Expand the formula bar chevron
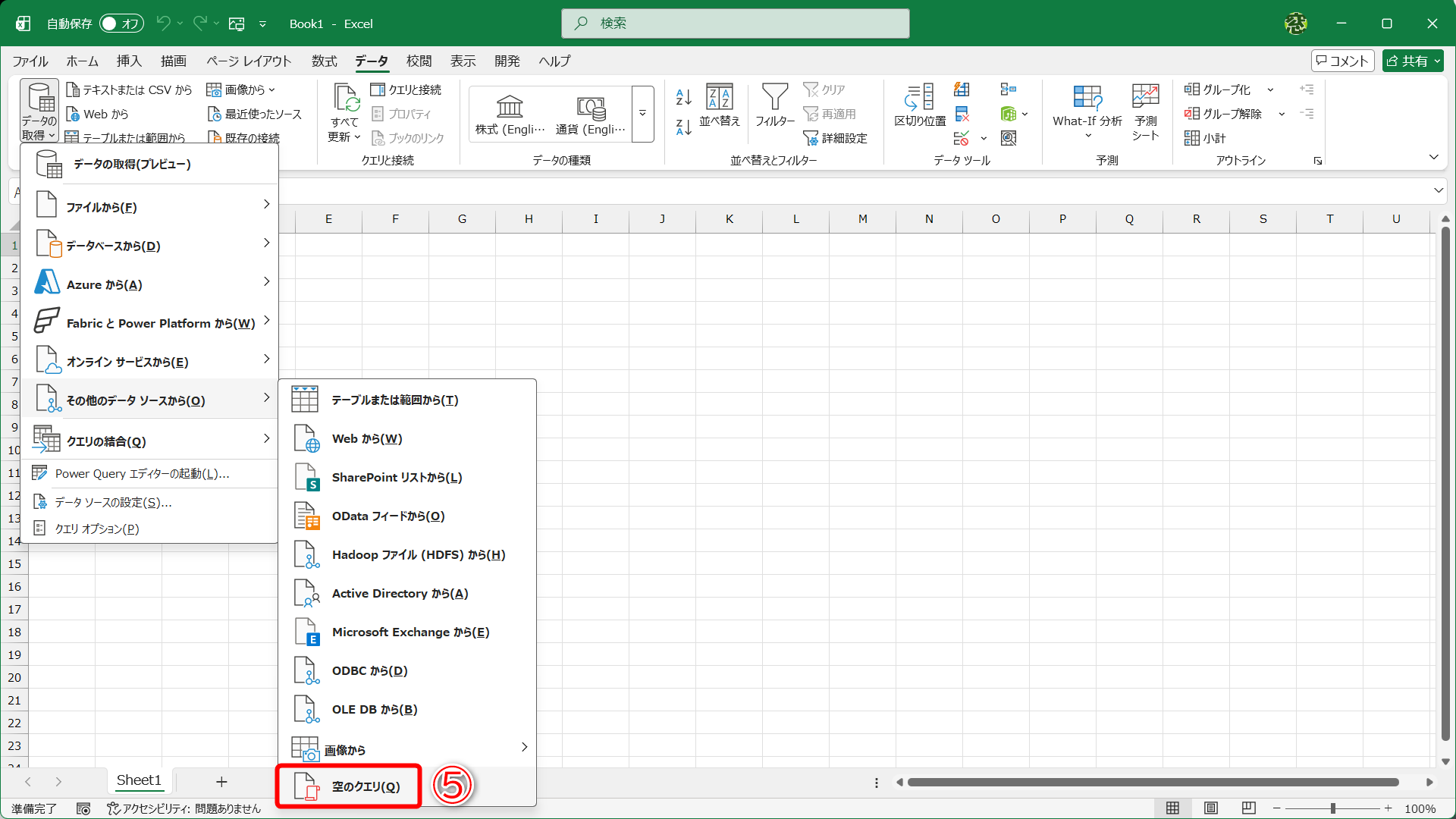 (1439, 190)
